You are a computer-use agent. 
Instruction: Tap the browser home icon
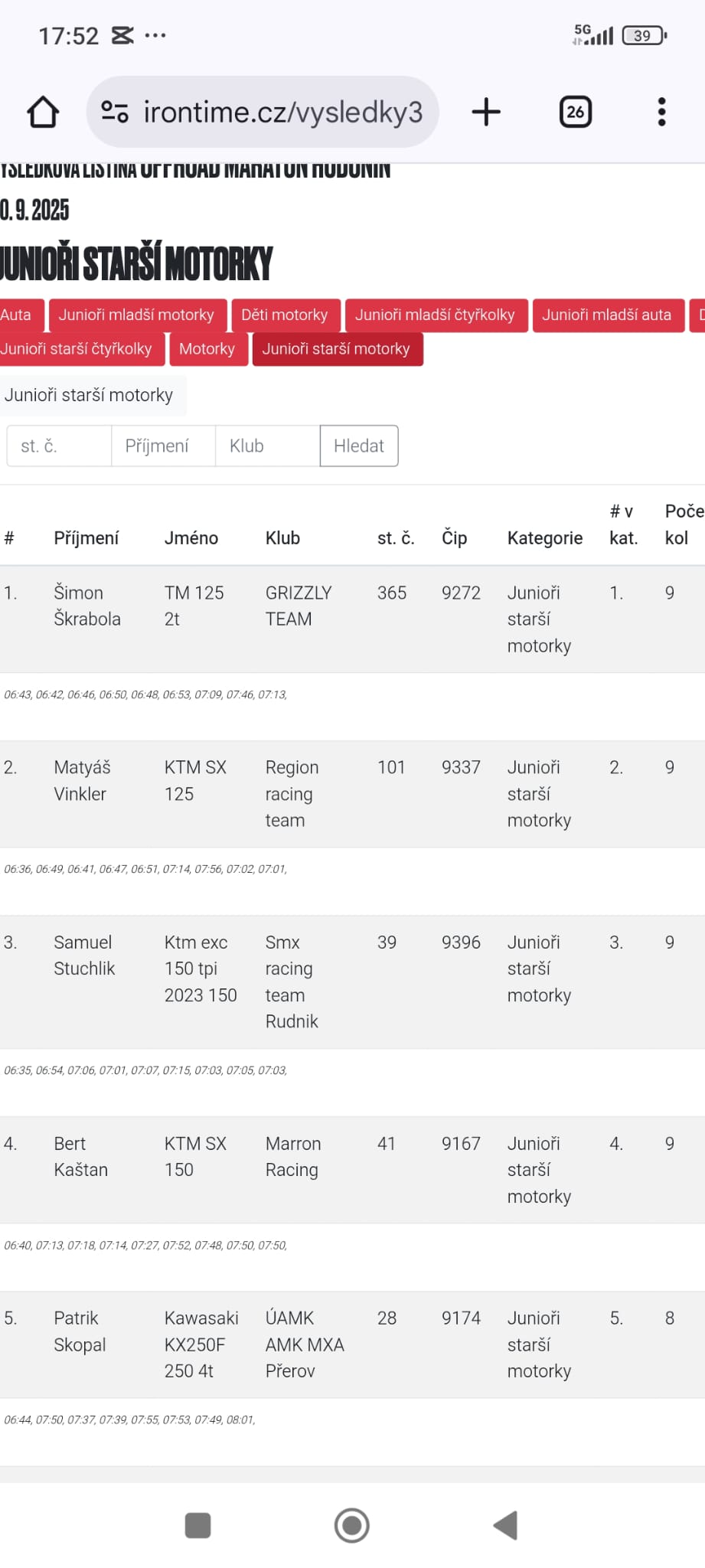(43, 112)
